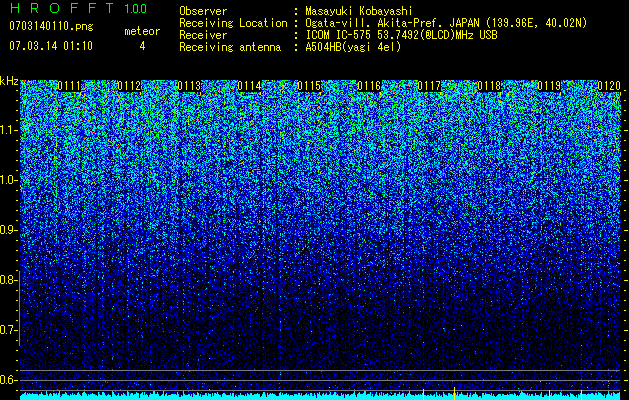Click the meteor label

tap(142, 31)
